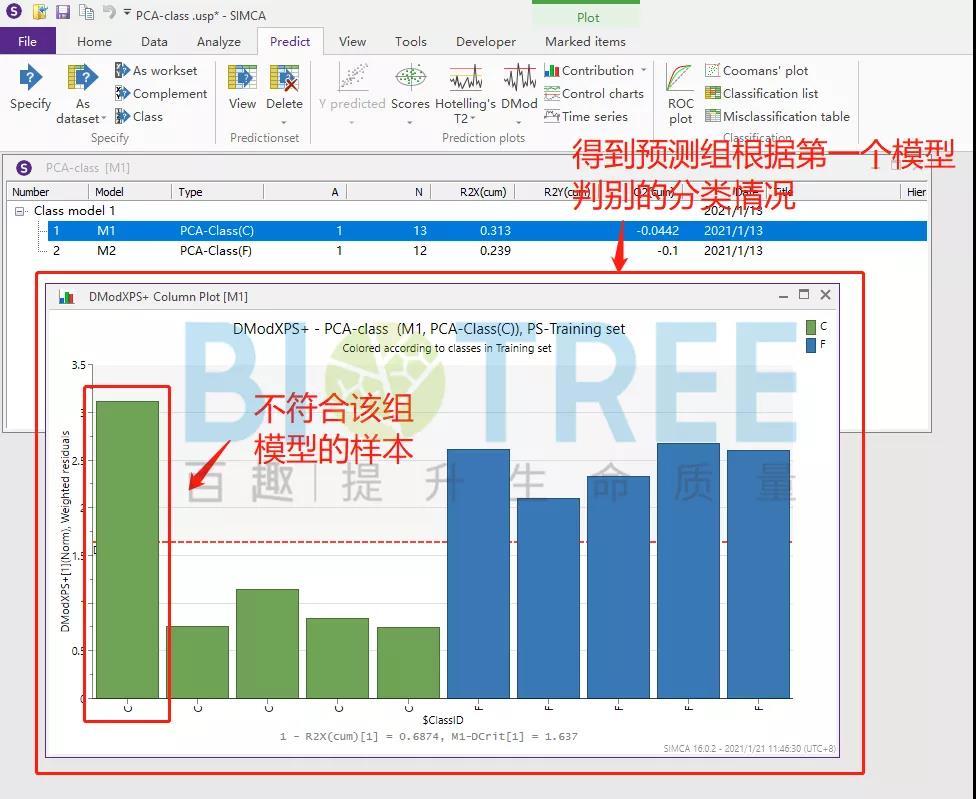Screen dimensions: 976x799
Task: Click the Save icon in quick access toolbar
Action: (x=63, y=13)
